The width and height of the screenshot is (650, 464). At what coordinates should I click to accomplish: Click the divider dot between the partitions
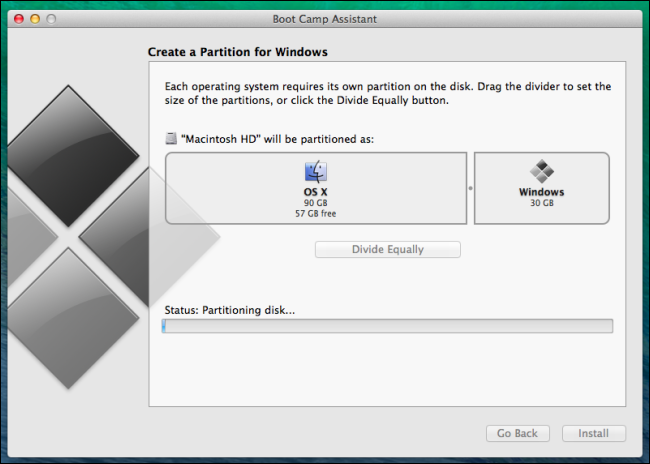[x=470, y=188]
